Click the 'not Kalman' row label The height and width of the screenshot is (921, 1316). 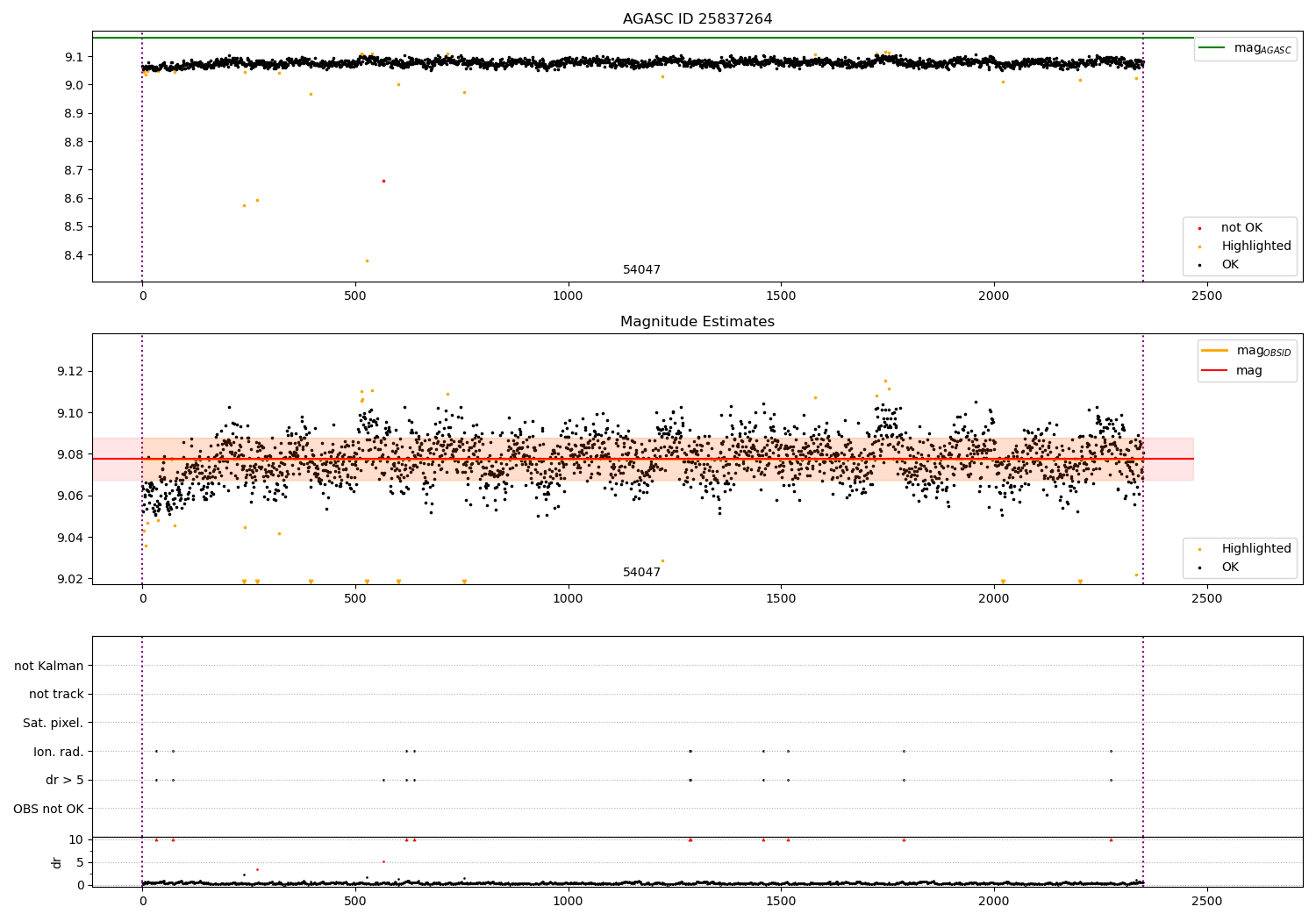coord(49,666)
